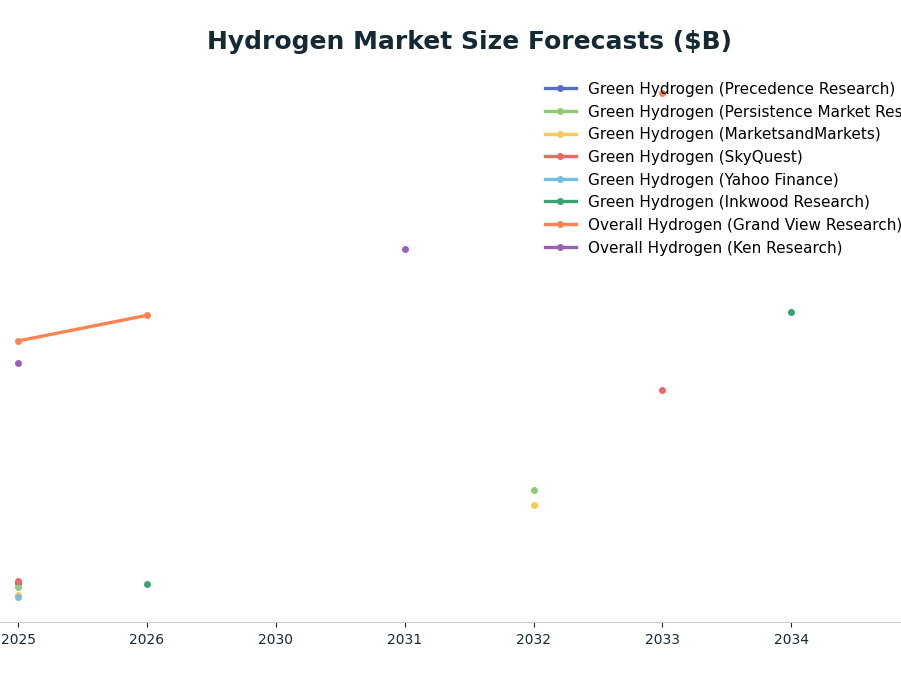Select the Green Hydrogen (Persistence Market Res legend label

(744, 112)
